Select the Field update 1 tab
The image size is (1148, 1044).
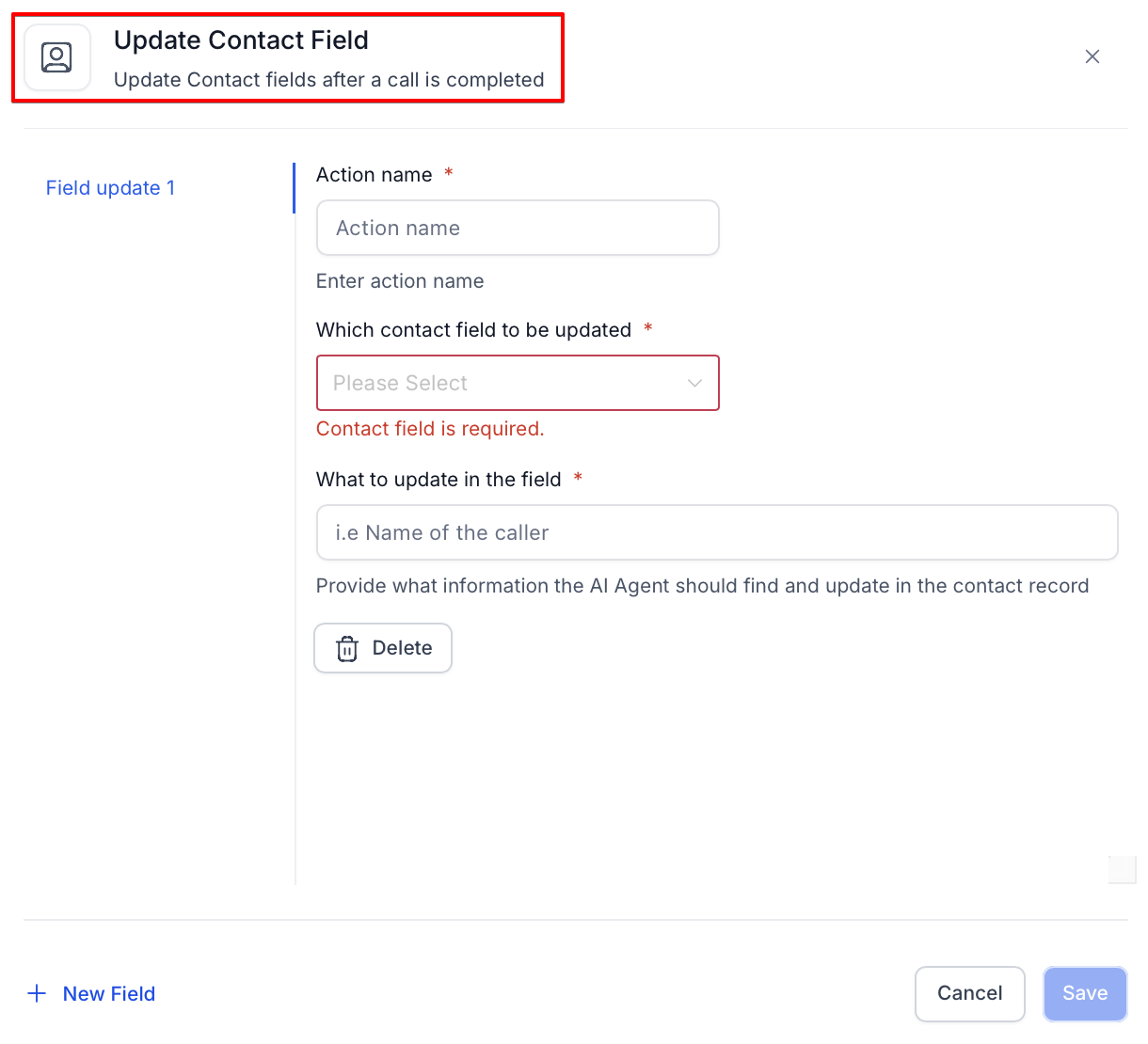coord(110,188)
